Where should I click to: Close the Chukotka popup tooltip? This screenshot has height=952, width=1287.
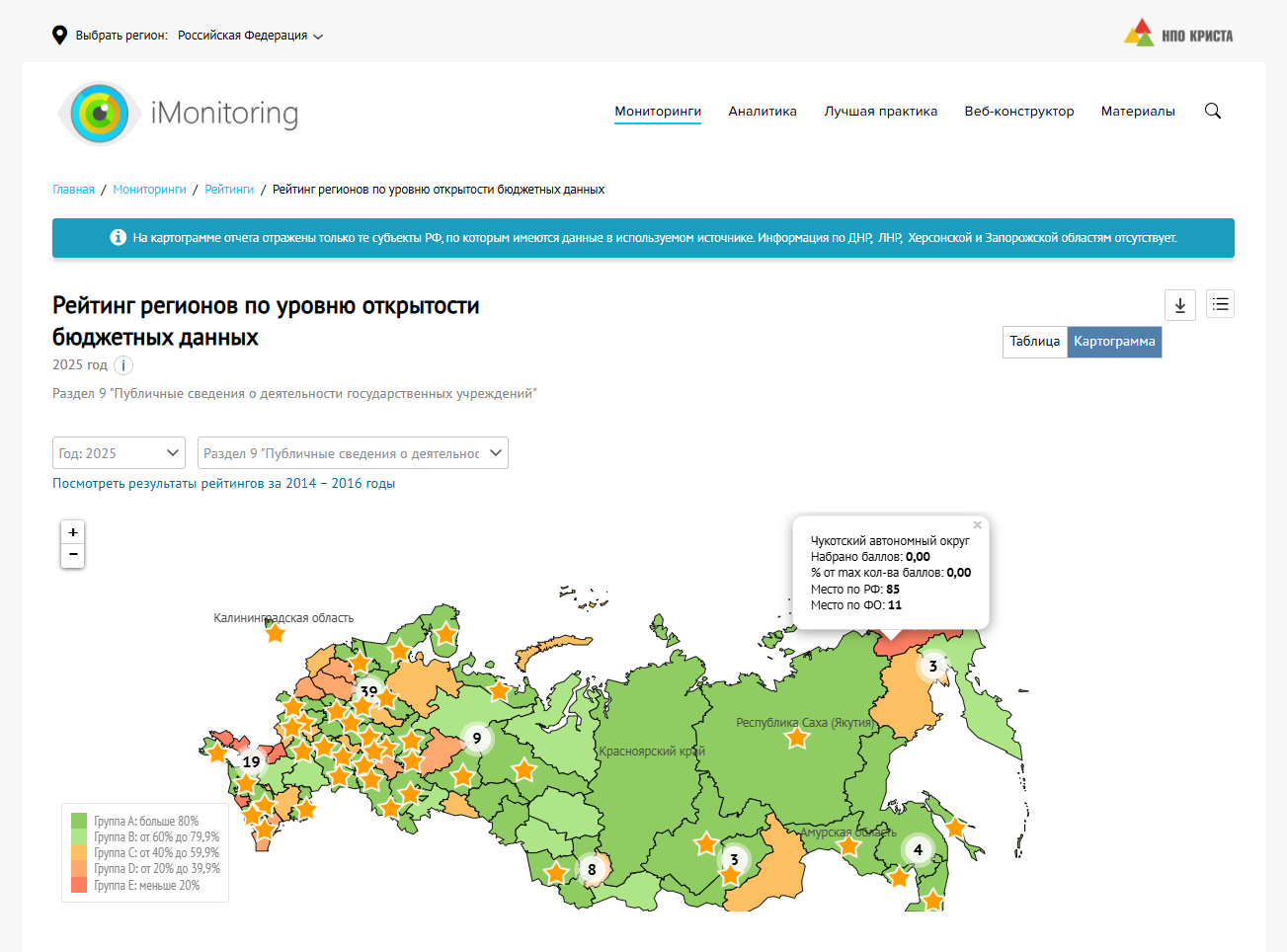pyautogui.click(x=977, y=525)
